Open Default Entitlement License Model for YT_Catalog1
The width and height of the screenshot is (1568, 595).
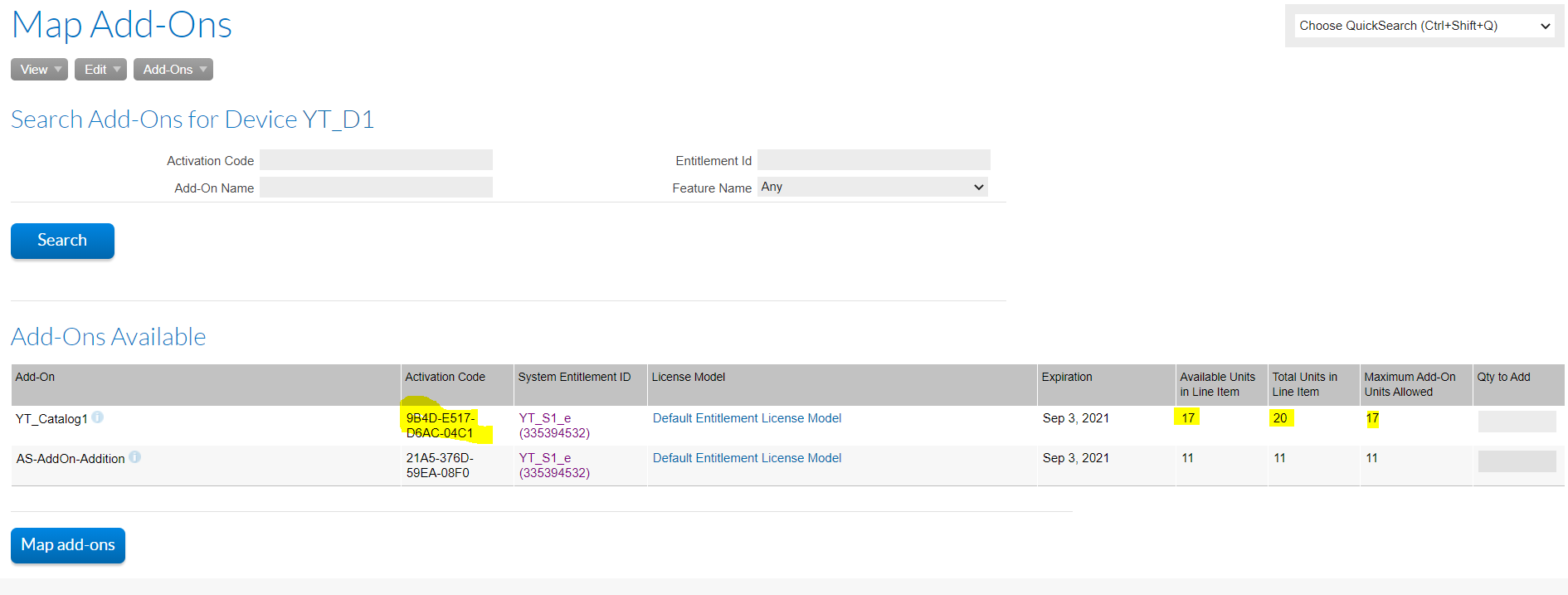point(747,418)
